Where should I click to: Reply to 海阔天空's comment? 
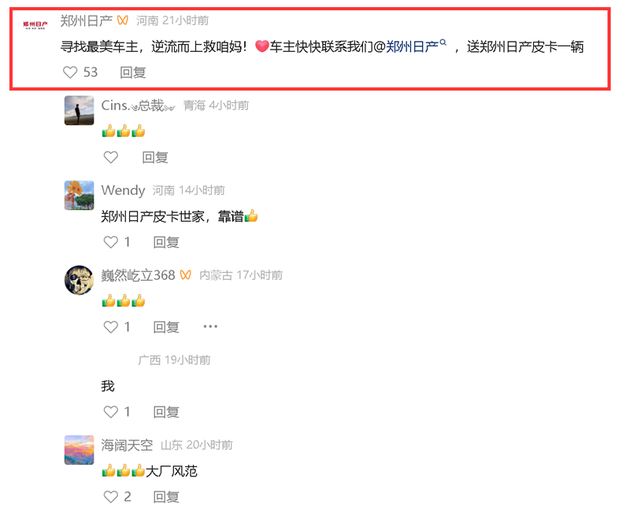(166, 497)
